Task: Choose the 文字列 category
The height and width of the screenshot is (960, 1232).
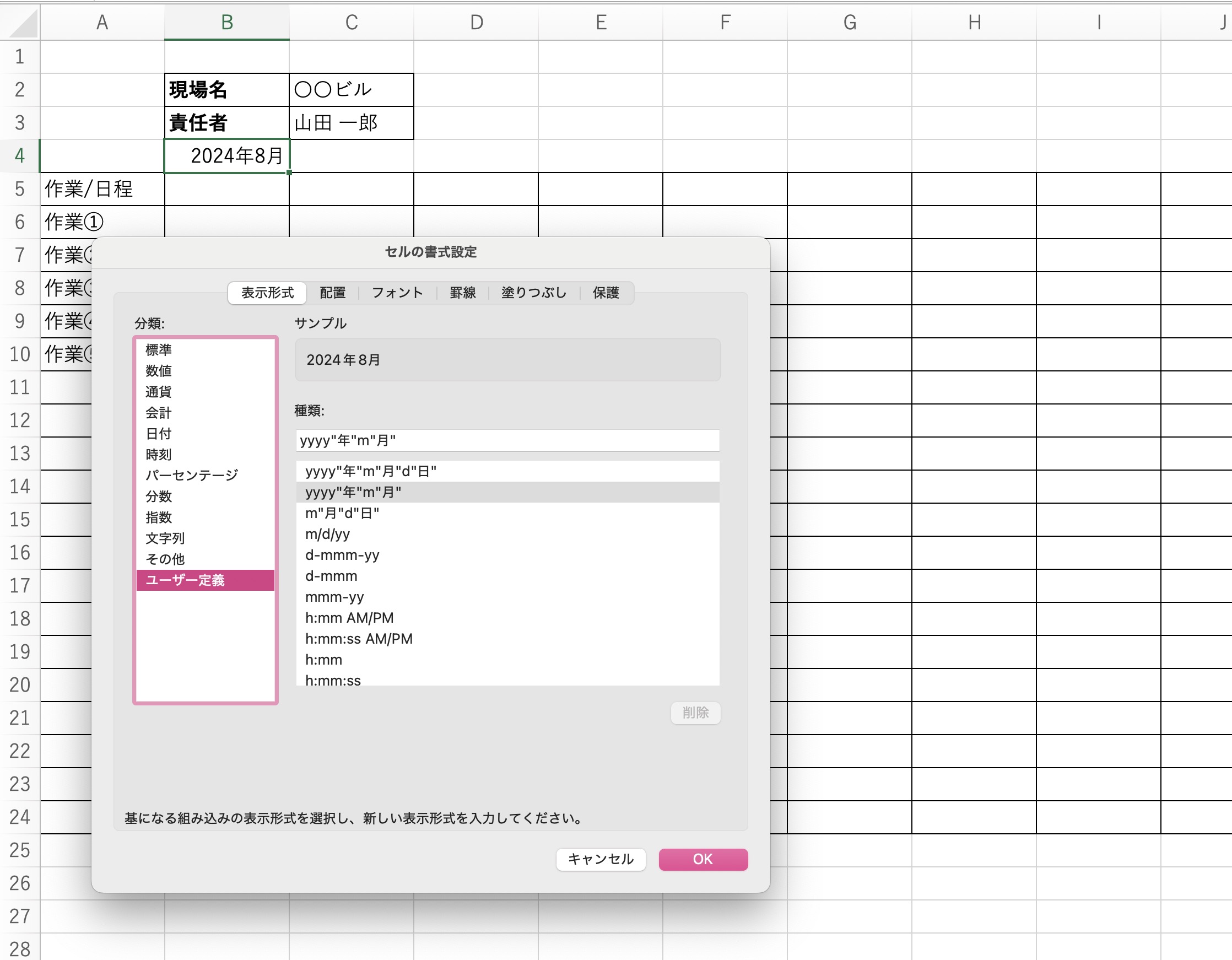Action: pyautogui.click(x=206, y=538)
